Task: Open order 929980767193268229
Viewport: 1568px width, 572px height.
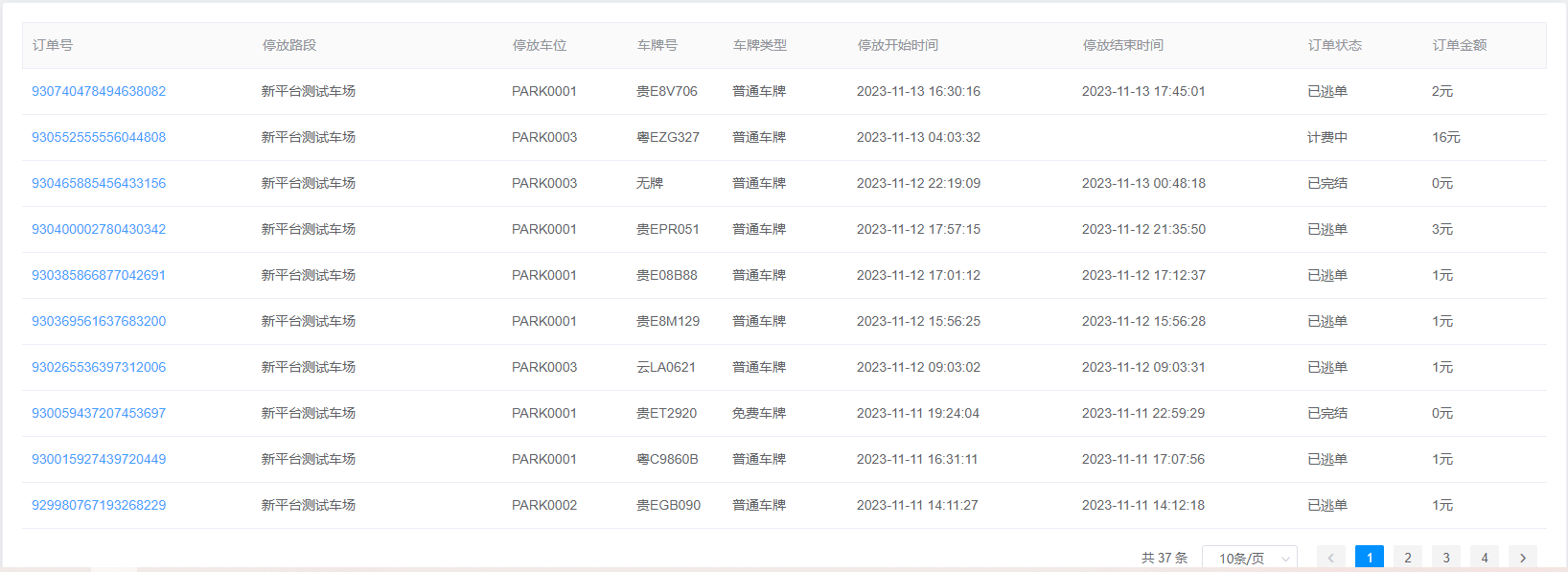Action: (x=99, y=505)
